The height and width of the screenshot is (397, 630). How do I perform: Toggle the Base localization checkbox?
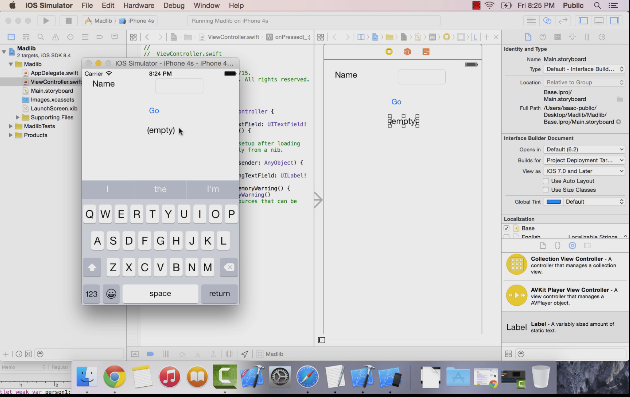[507, 228]
